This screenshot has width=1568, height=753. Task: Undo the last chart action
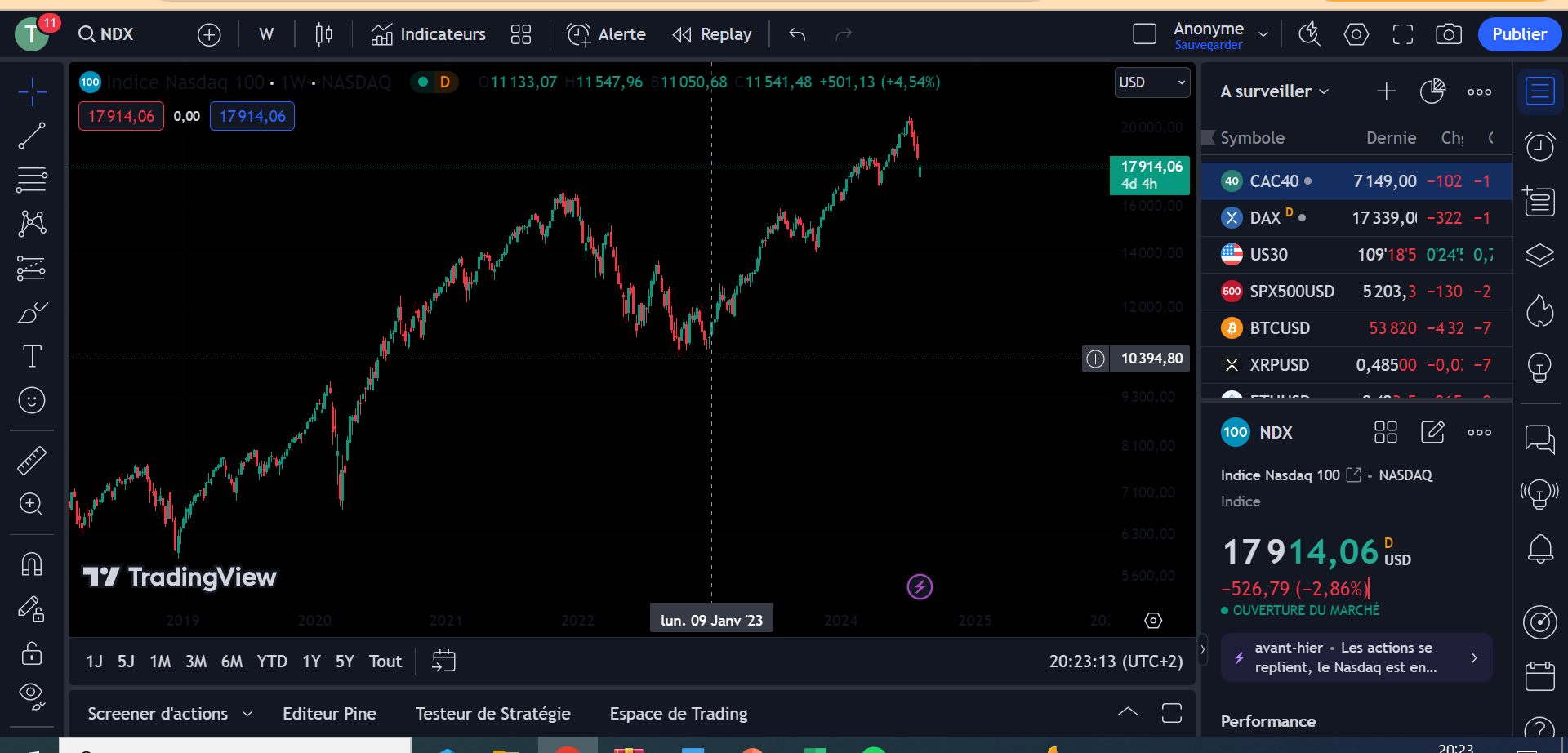797,34
